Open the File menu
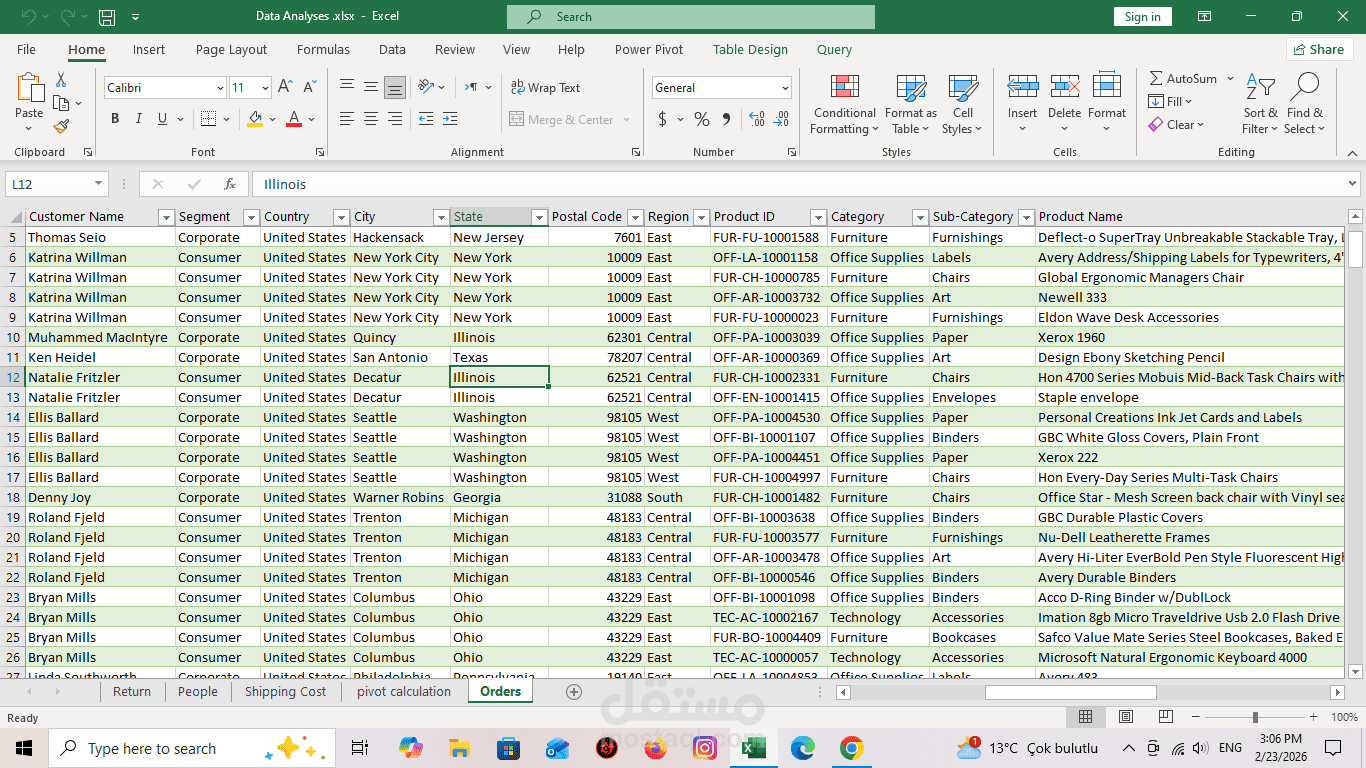The width and height of the screenshot is (1366, 768). (x=26, y=49)
